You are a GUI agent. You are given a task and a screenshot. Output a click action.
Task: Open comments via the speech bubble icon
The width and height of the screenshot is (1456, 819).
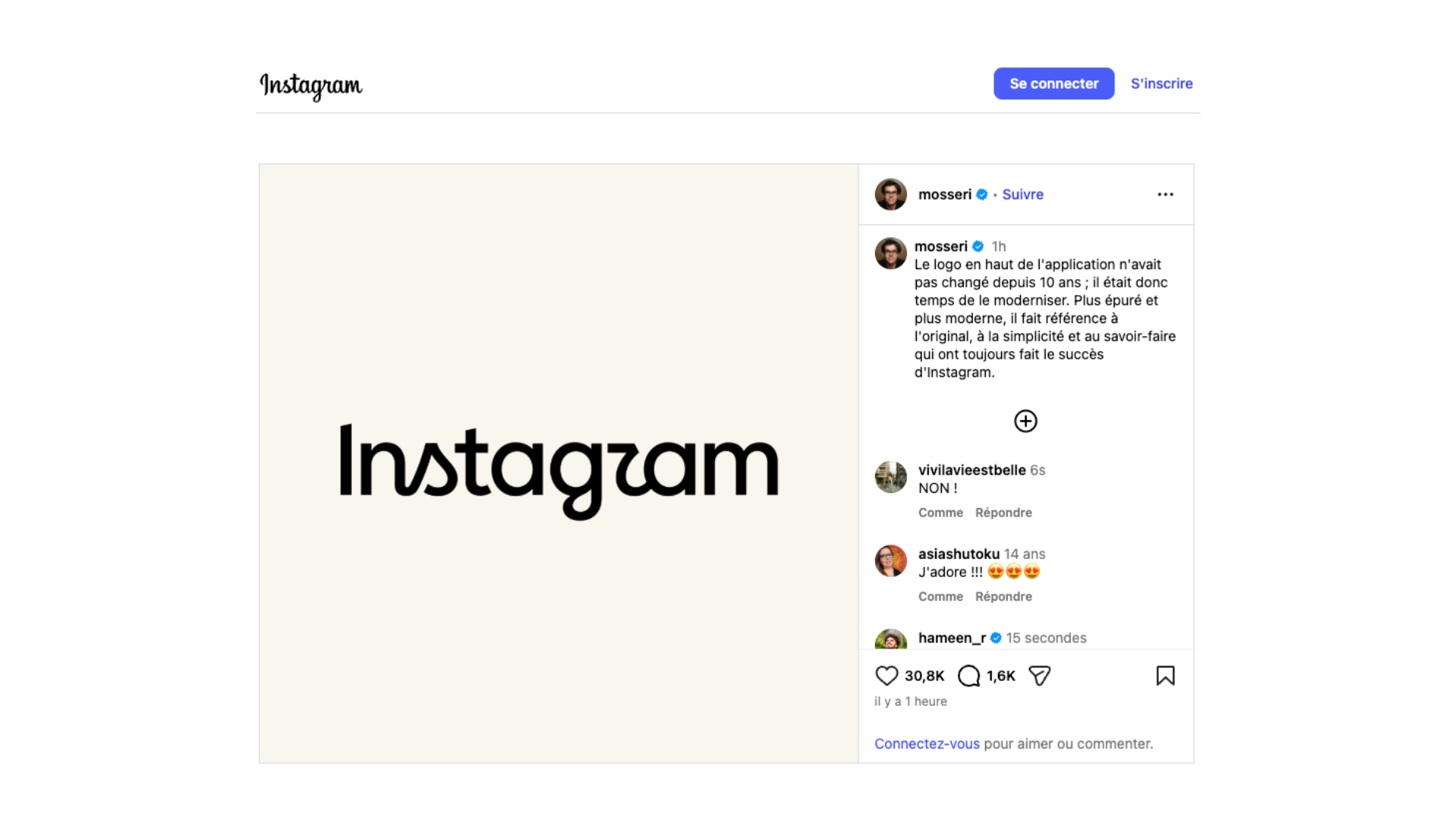point(968,676)
